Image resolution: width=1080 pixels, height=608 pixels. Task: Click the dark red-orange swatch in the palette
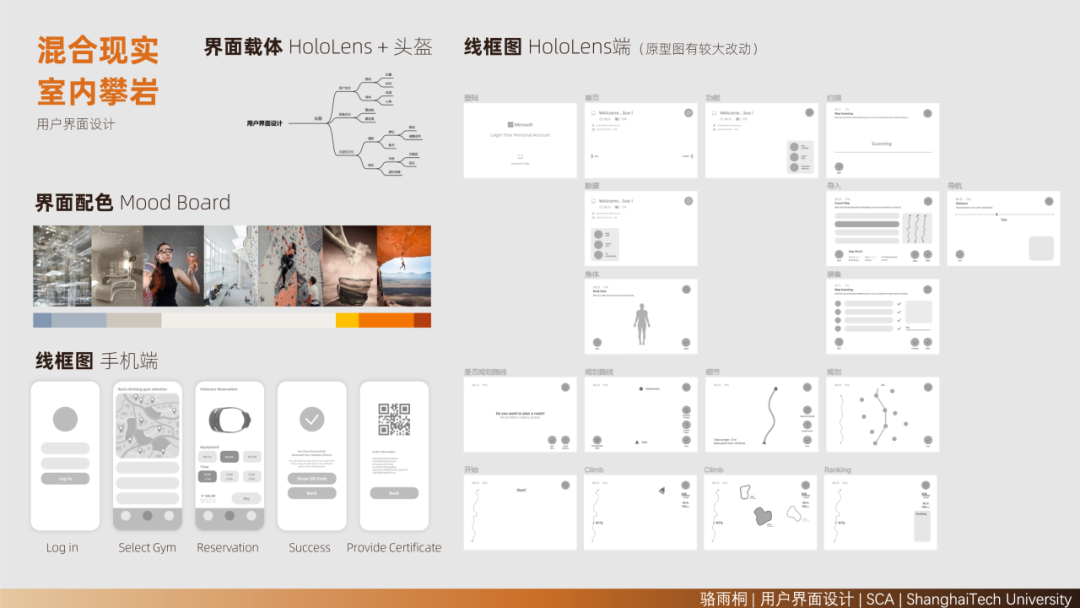tap(422, 320)
